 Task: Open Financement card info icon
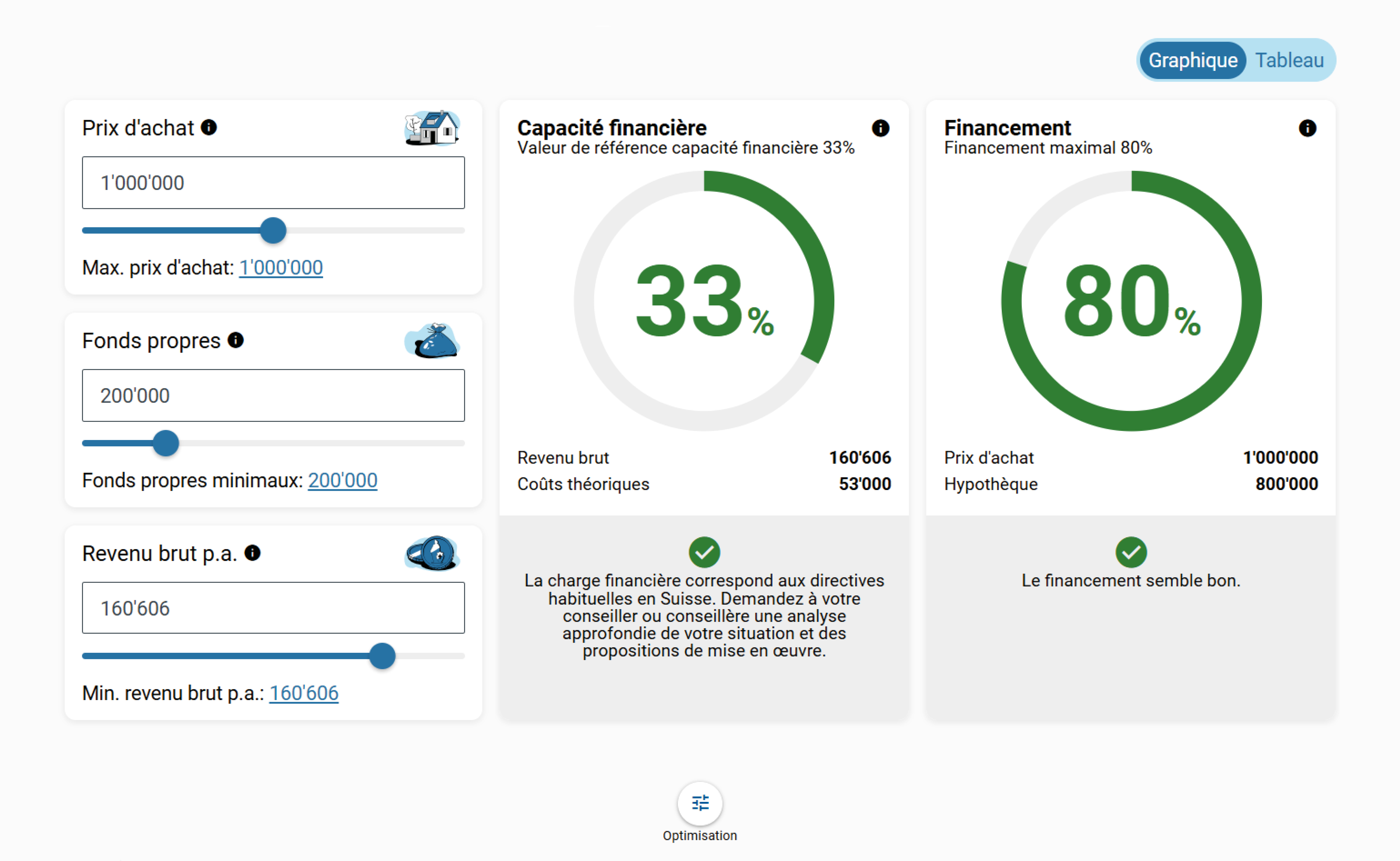tap(1307, 128)
